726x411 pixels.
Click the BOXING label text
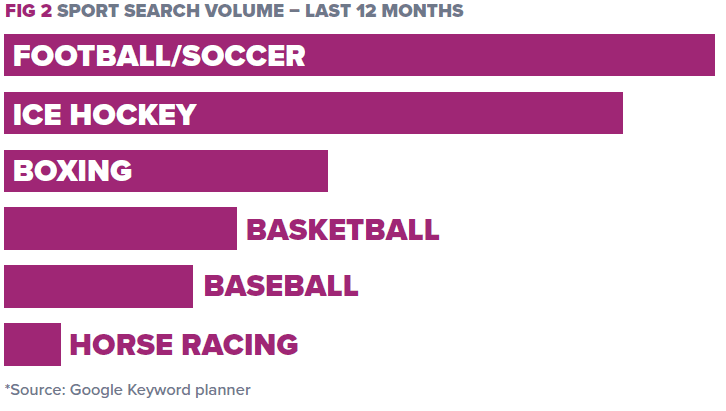(73, 171)
